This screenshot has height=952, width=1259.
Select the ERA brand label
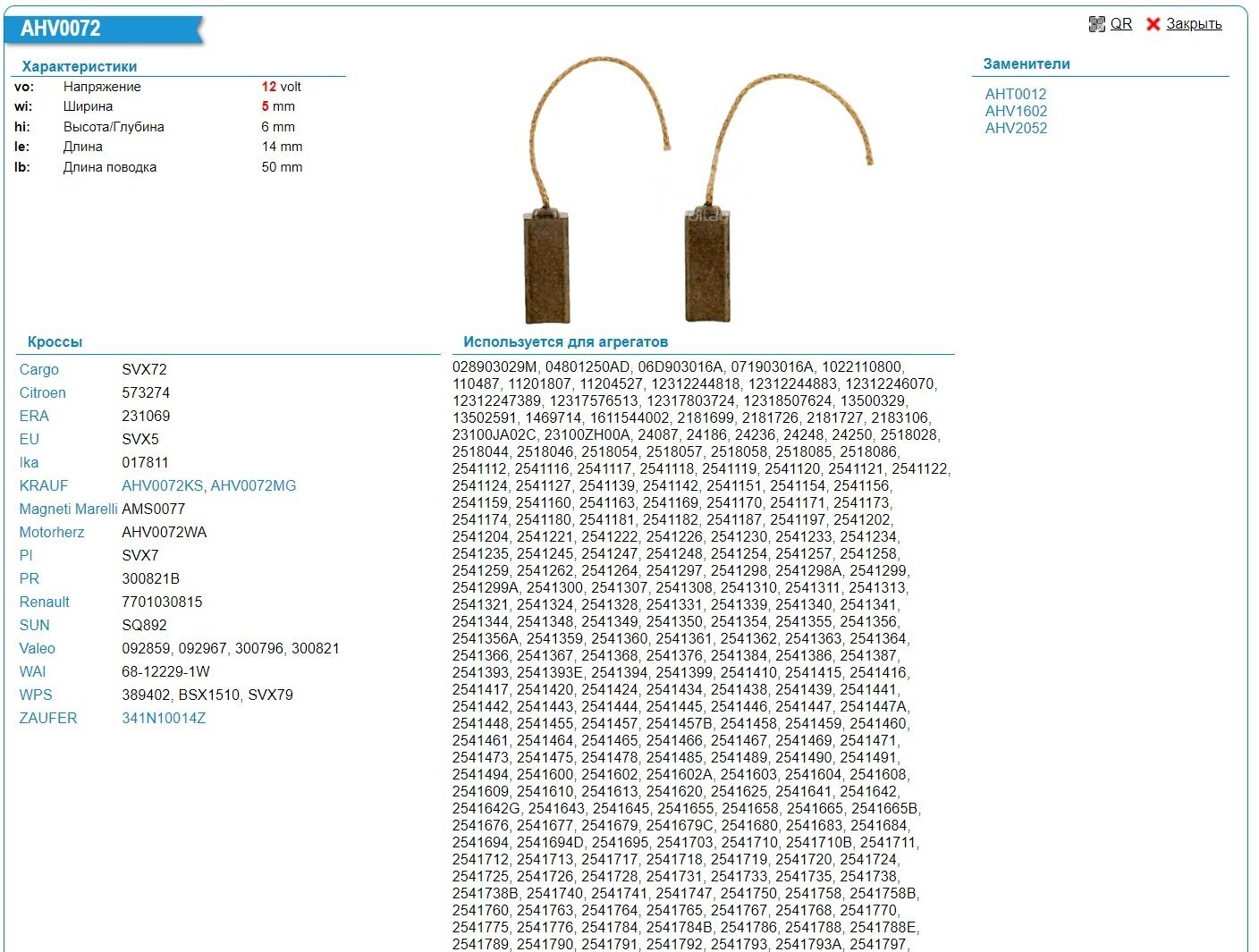34,416
